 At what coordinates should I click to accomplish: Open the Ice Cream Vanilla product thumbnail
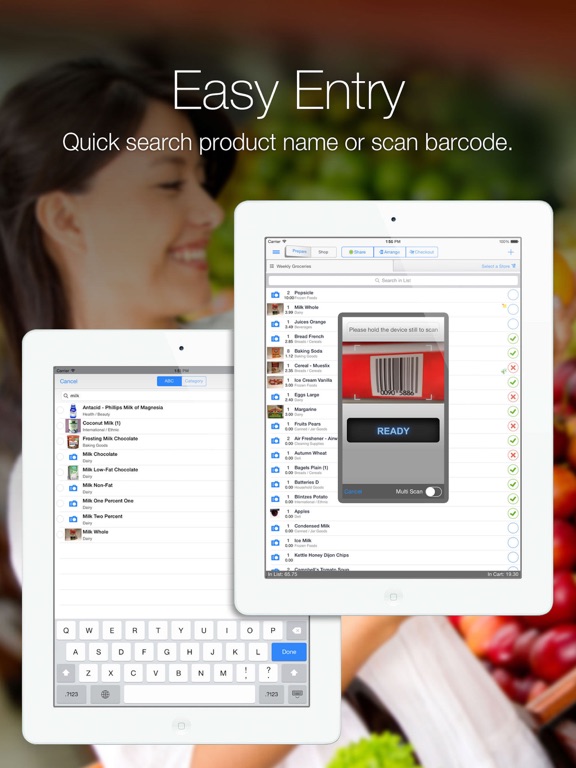click(x=275, y=382)
